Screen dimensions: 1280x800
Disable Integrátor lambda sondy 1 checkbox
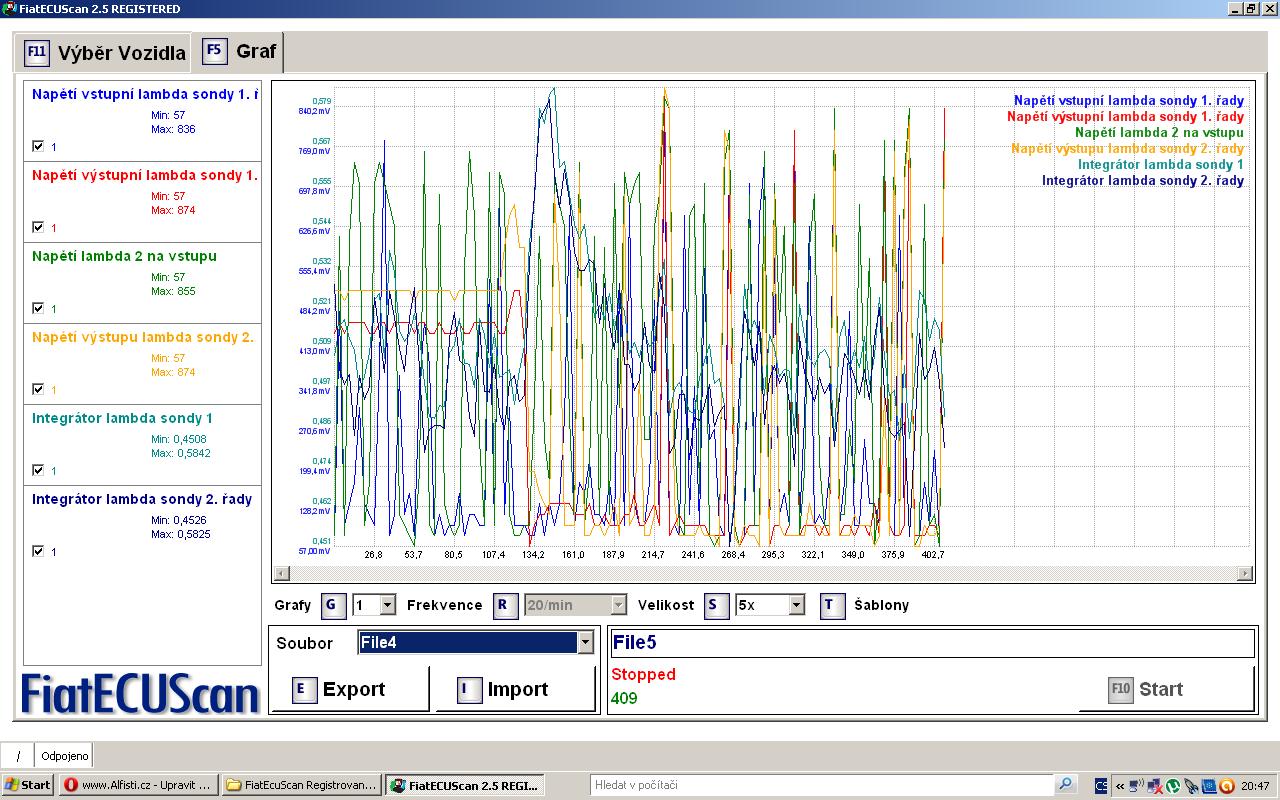coord(38,470)
